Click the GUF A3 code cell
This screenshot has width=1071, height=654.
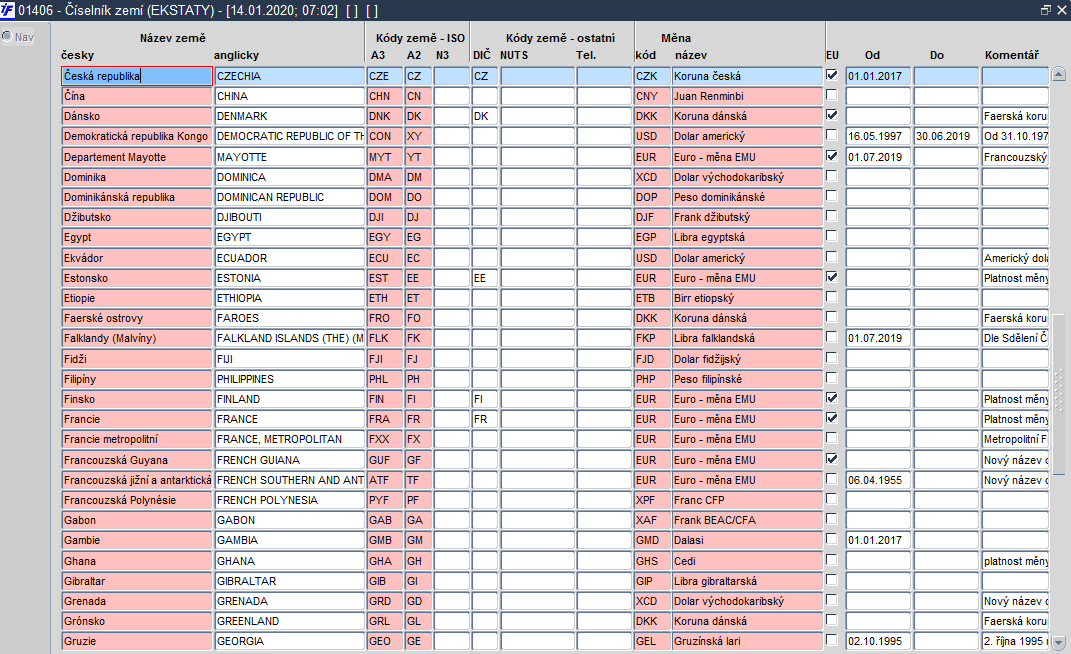click(x=385, y=460)
